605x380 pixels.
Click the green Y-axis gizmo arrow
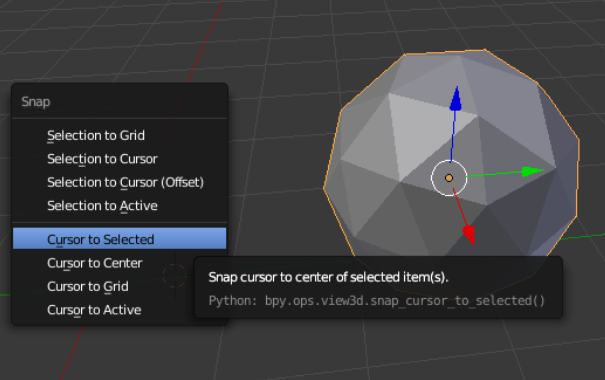point(532,171)
